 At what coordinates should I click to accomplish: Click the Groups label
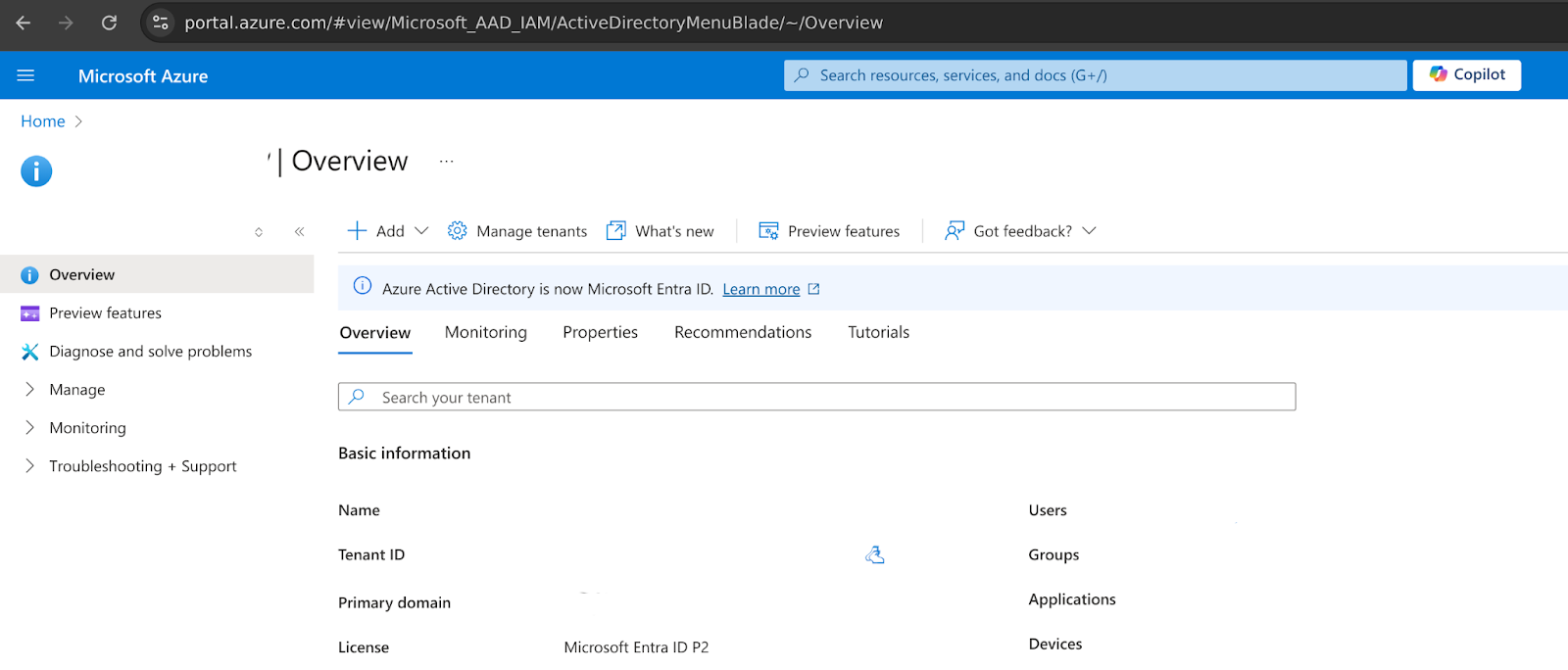click(1053, 554)
